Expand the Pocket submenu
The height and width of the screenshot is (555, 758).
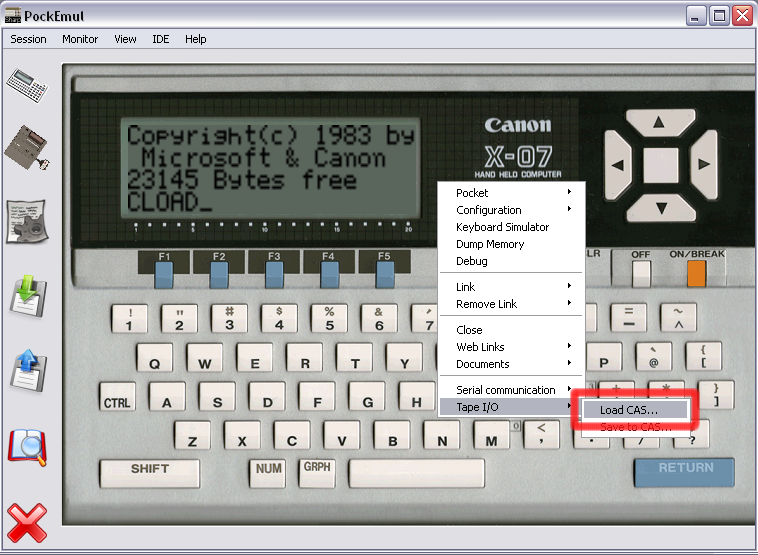(x=511, y=193)
